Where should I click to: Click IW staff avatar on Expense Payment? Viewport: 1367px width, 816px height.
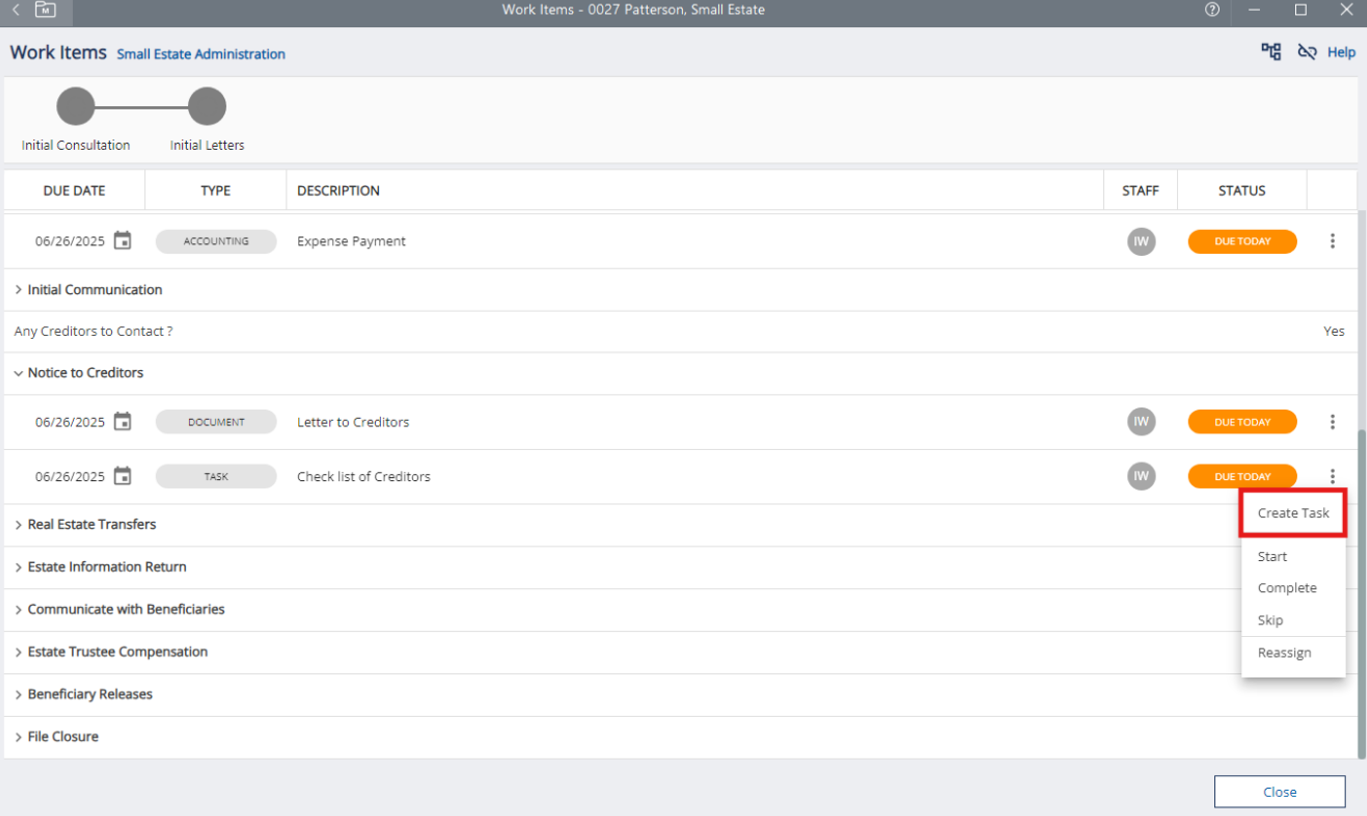[x=1141, y=241]
